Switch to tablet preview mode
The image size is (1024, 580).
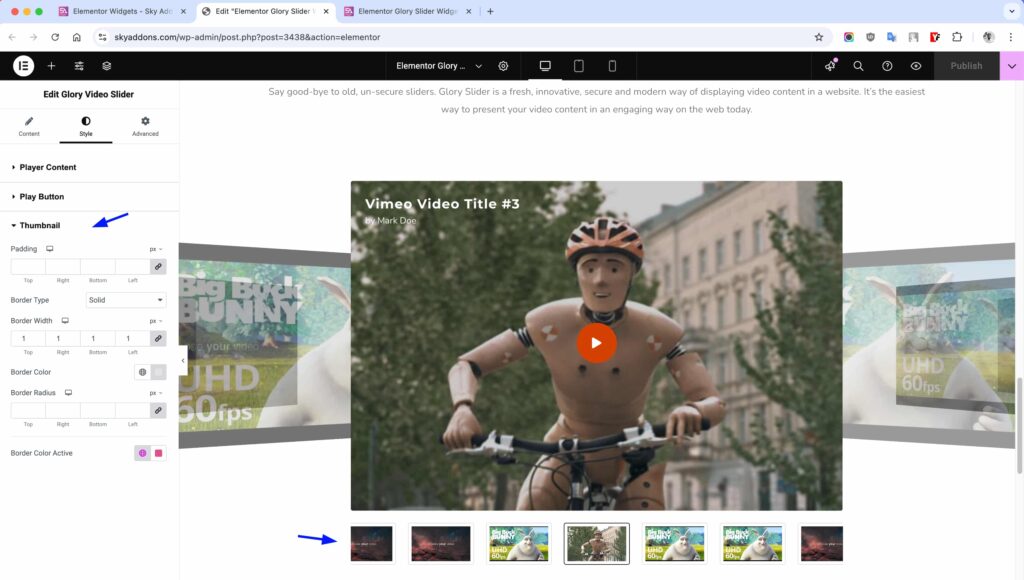[579, 66]
